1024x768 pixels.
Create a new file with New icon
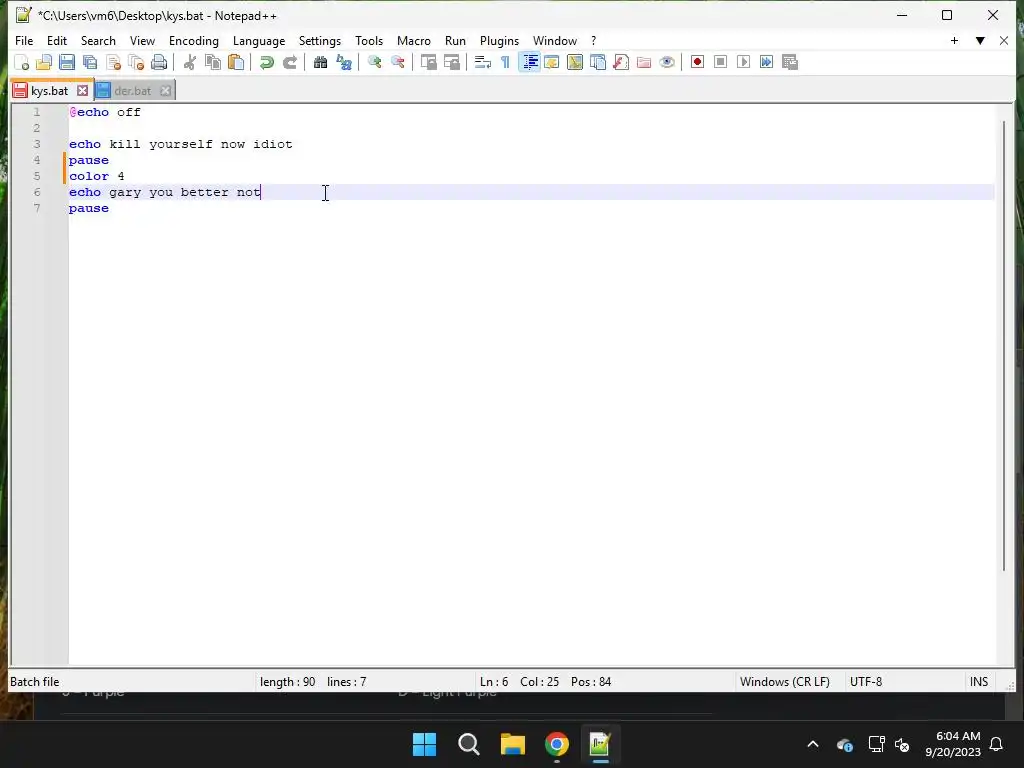click(22, 62)
